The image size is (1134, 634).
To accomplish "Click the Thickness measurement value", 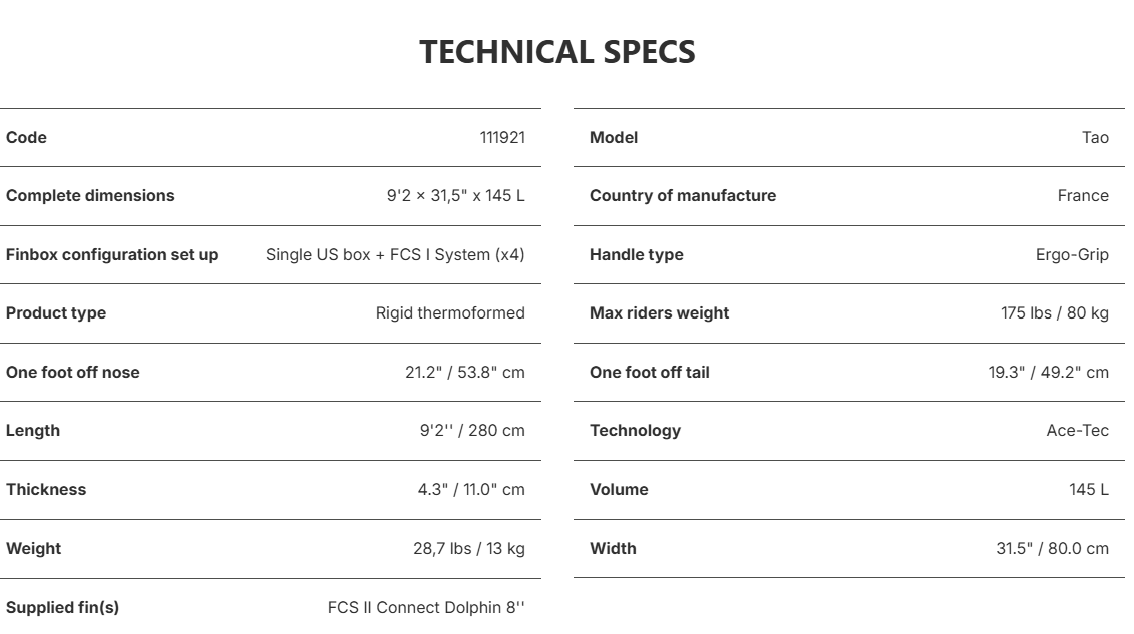I will point(471,489).
